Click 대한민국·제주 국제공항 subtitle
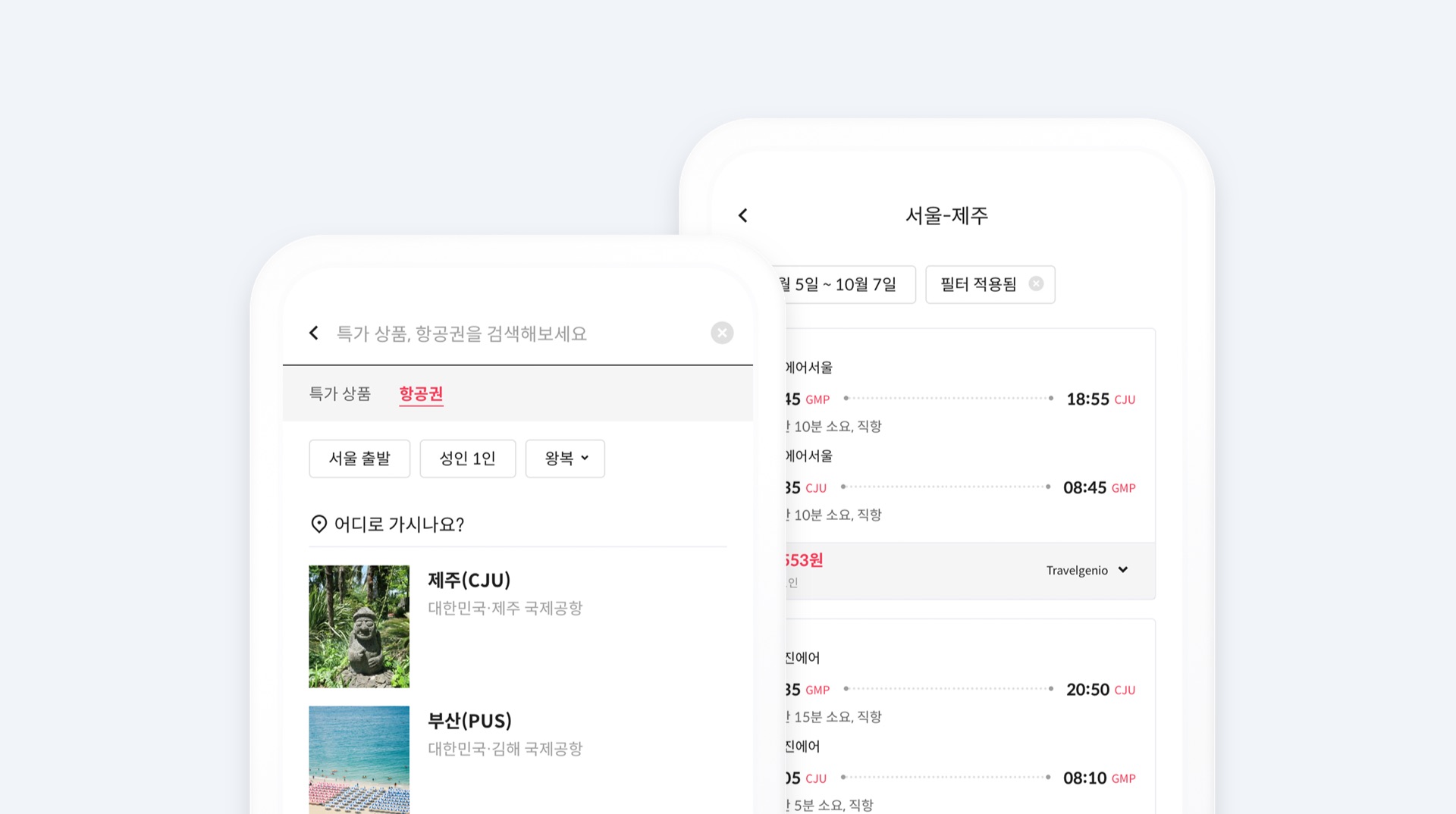Screen dimensions: 1456x814 click(x=505, y=609)
